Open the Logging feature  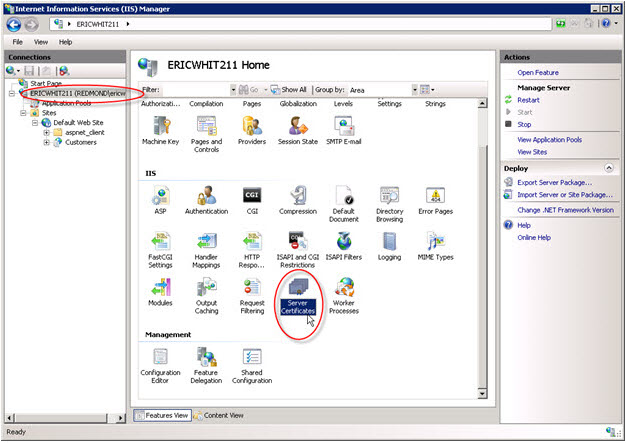pyautogui.click(x=390, y=246)
